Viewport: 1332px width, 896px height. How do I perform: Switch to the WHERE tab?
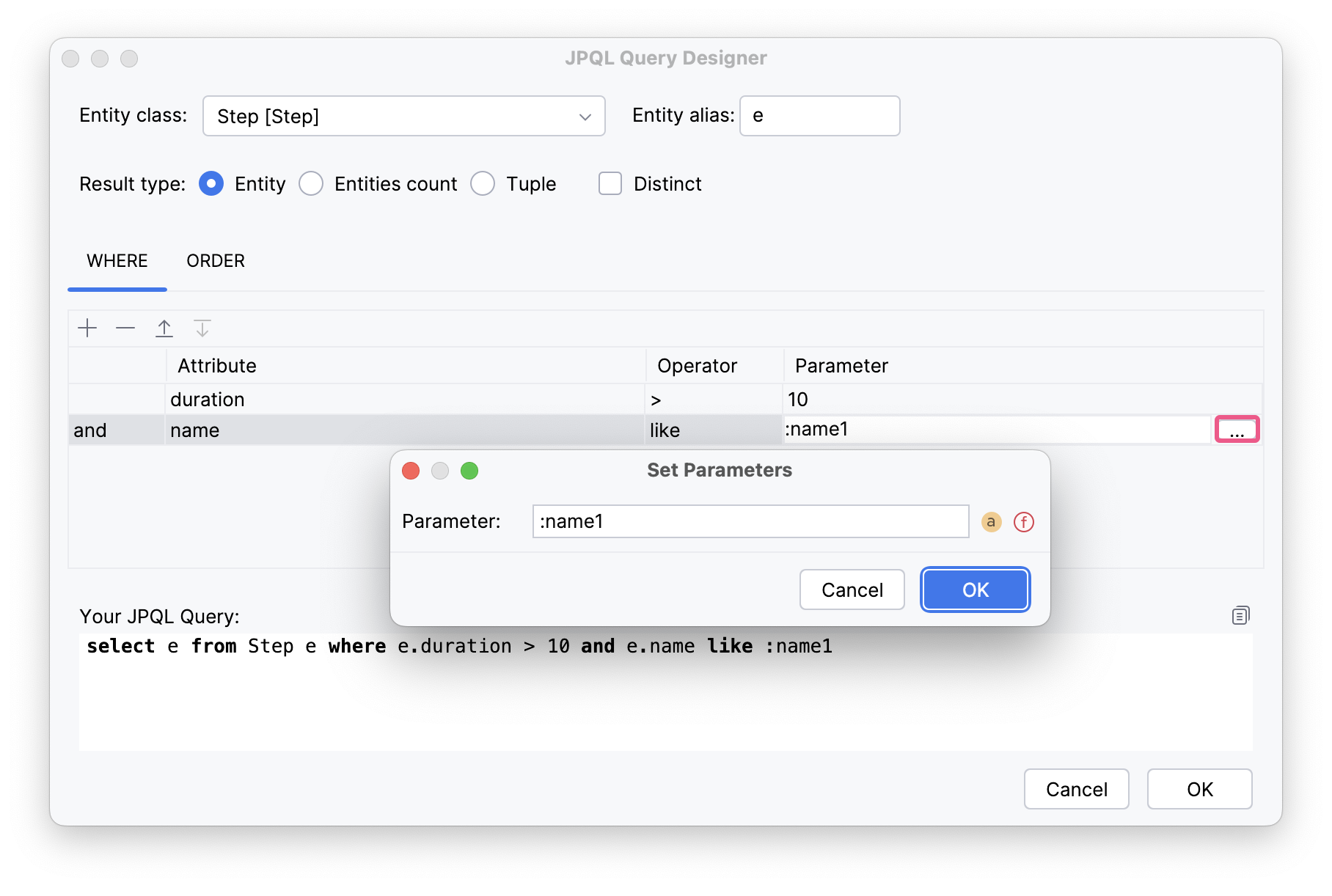117,261
